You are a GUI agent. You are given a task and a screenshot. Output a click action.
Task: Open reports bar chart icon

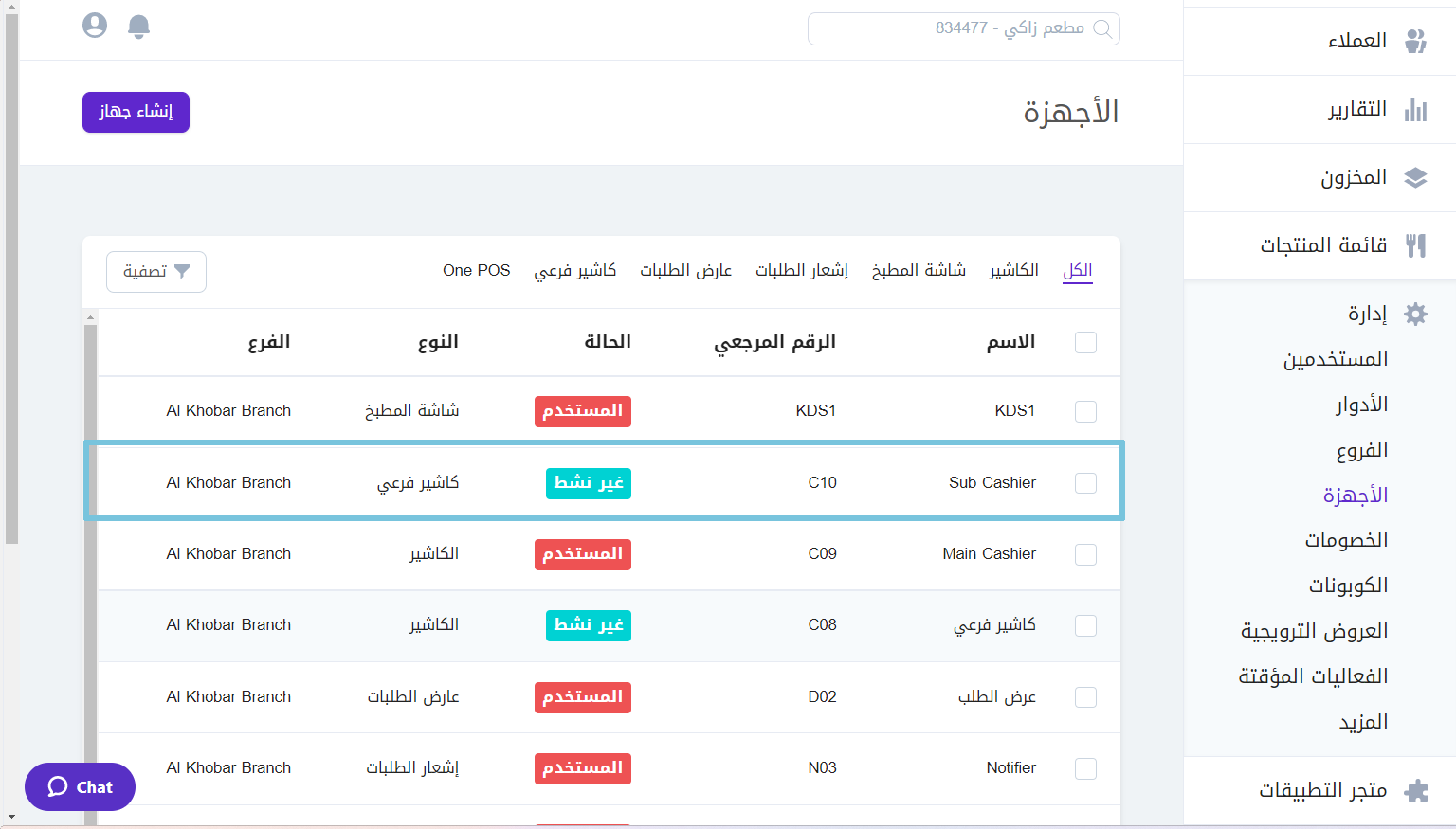(1415, 110)
